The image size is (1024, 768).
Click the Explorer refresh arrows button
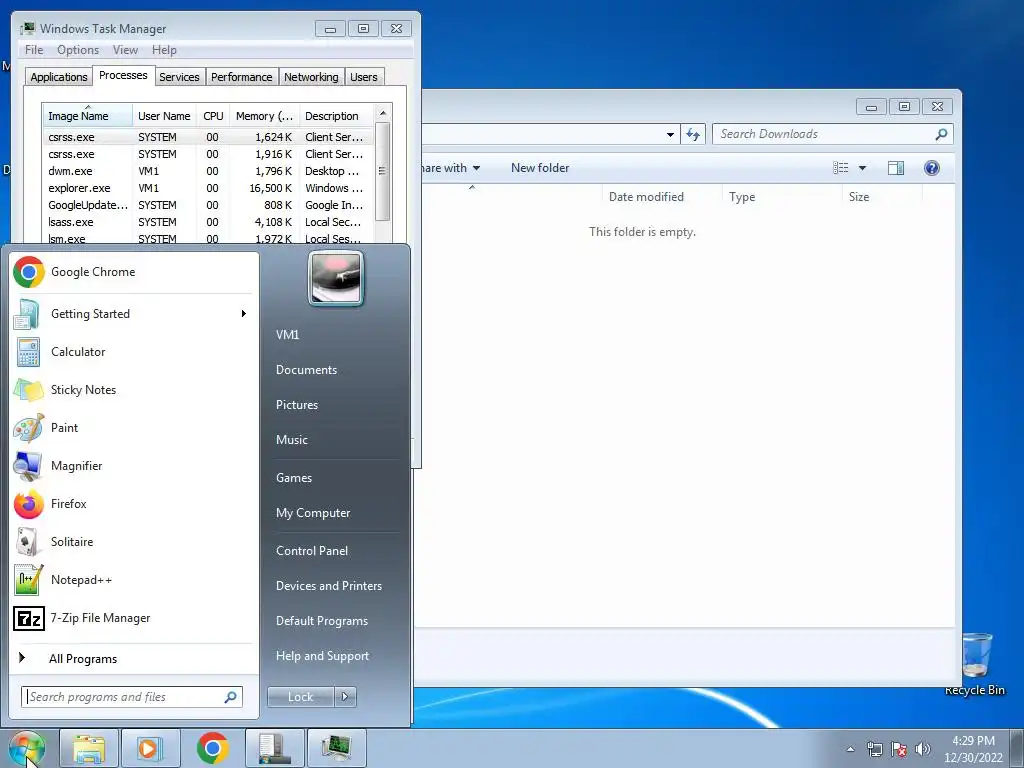pyautogui.click(x=693, y=135)
